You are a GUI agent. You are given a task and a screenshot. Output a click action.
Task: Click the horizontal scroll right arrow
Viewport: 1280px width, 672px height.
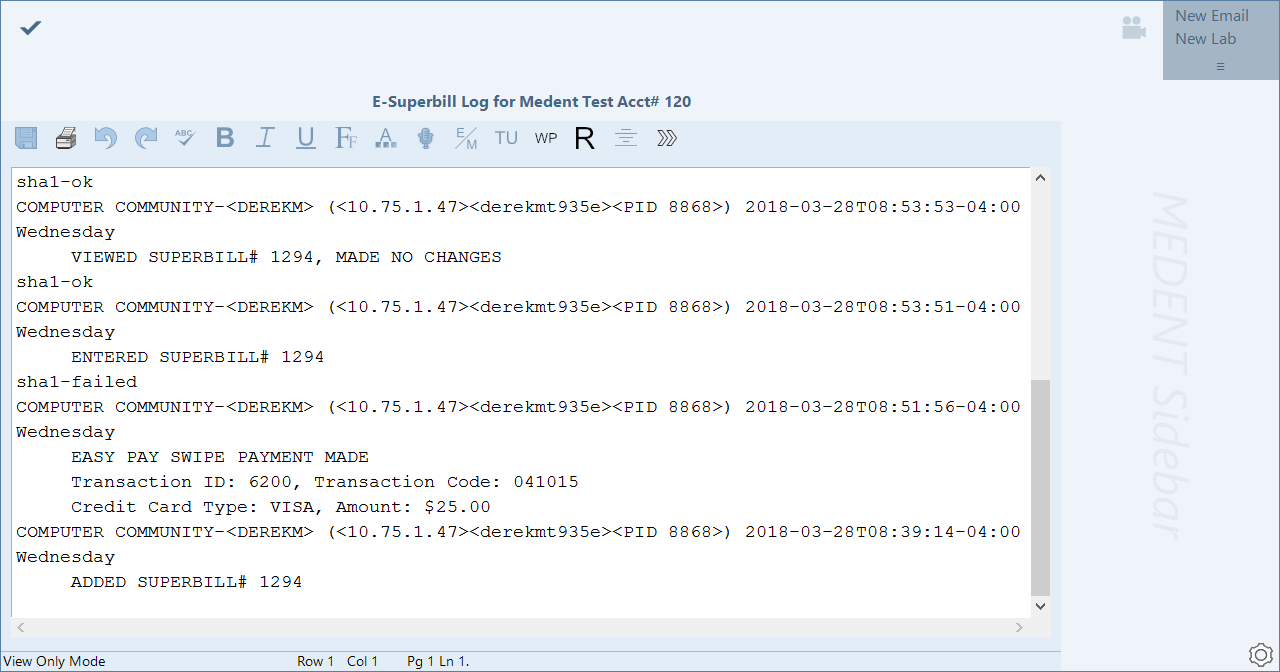1020,627
